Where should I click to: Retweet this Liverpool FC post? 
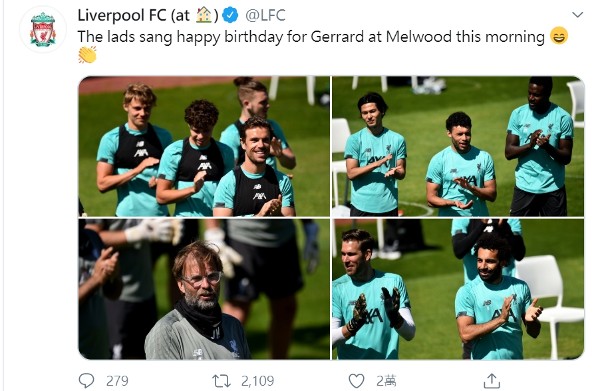(x=222, y=381)
